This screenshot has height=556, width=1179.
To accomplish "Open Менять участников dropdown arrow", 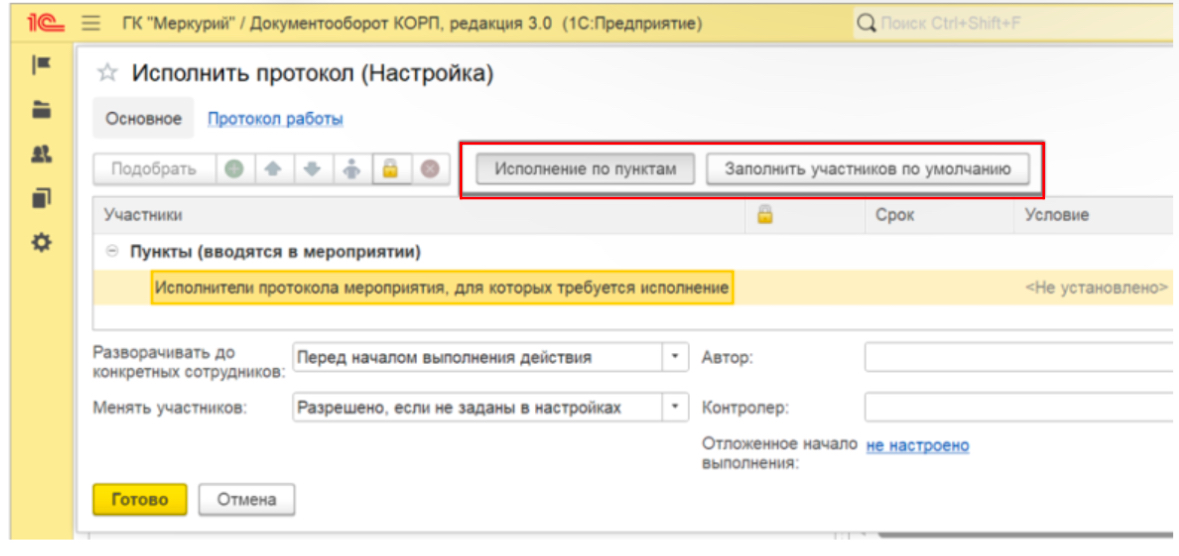I will tap(674, 408).
